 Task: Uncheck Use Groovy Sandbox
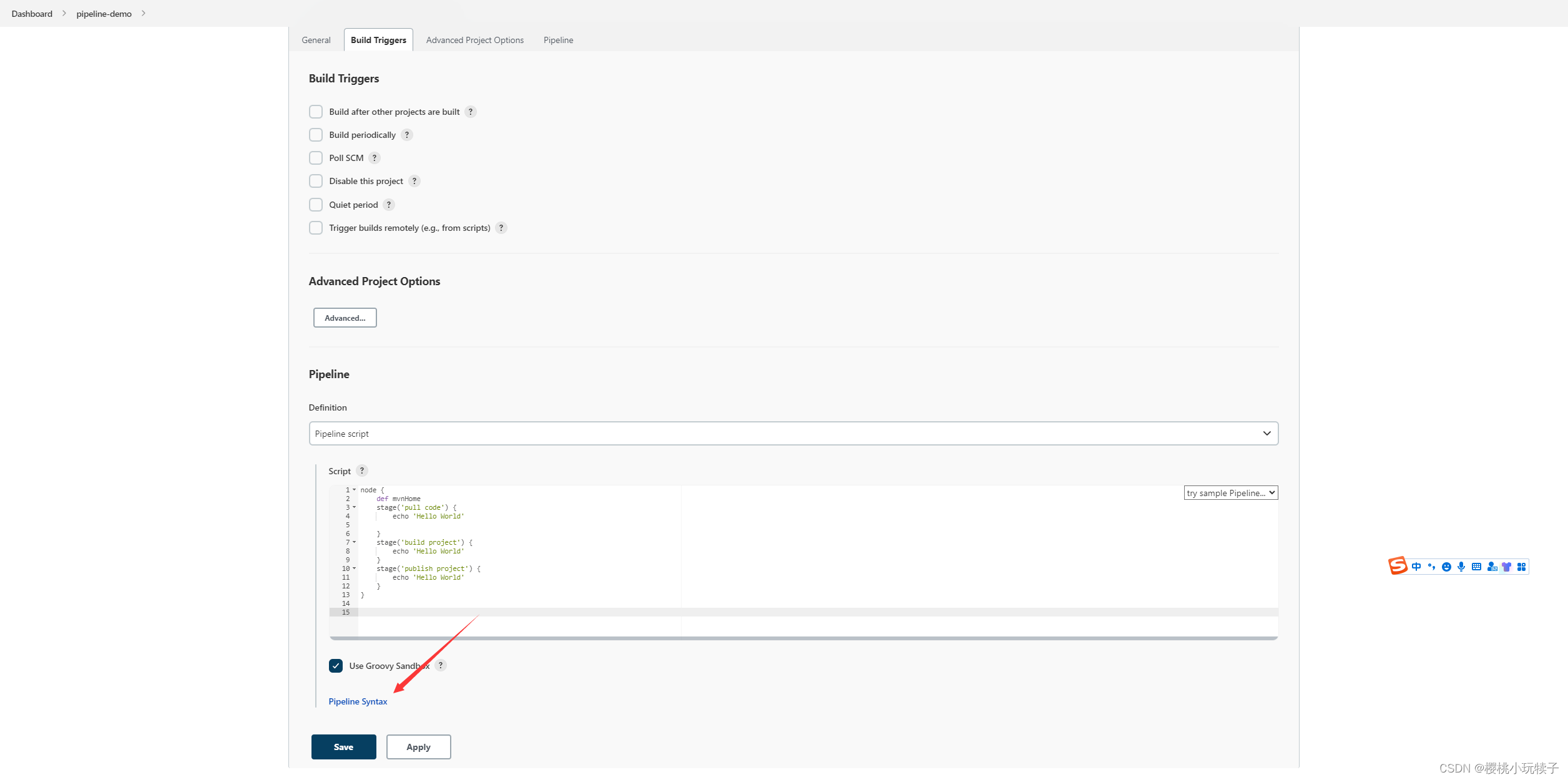point(336,666)
